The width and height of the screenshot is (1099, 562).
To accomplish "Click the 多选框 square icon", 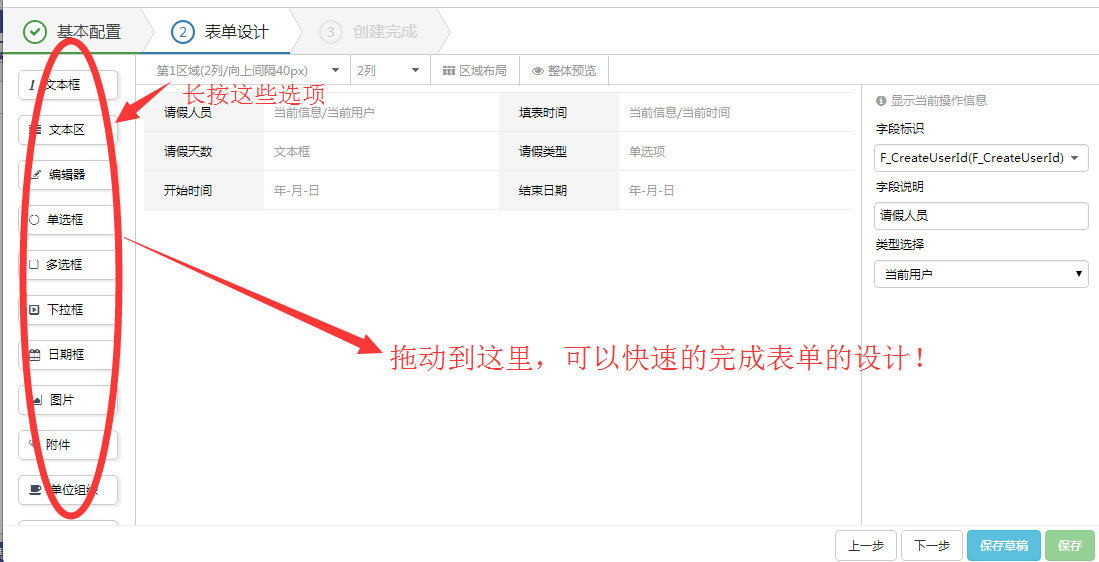I will point(33,265).
